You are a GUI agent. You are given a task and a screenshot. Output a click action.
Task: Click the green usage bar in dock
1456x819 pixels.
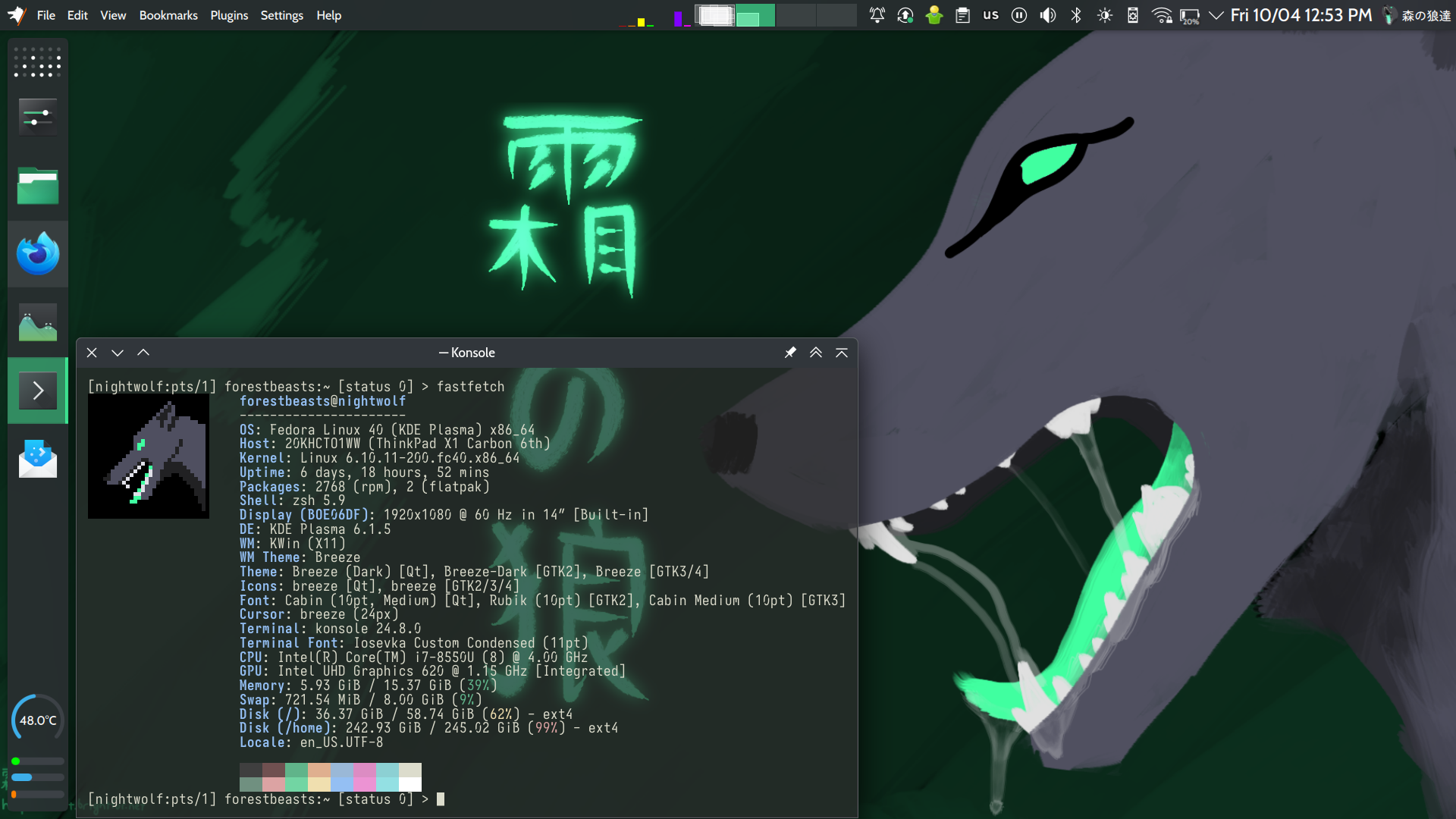tap(37, 761)
